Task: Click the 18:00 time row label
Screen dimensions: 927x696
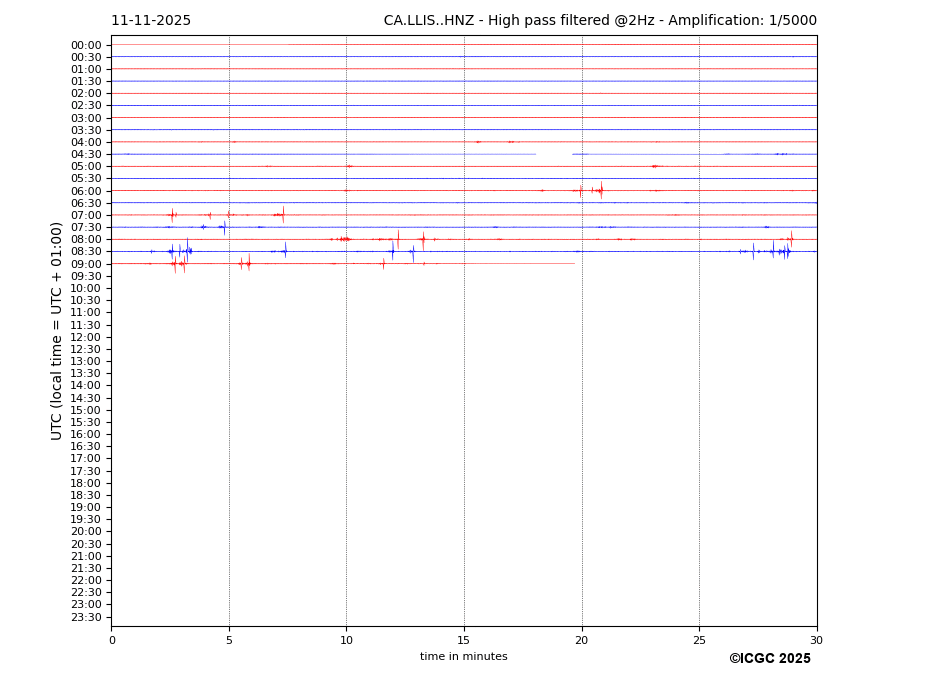Action: click(86, 483)
